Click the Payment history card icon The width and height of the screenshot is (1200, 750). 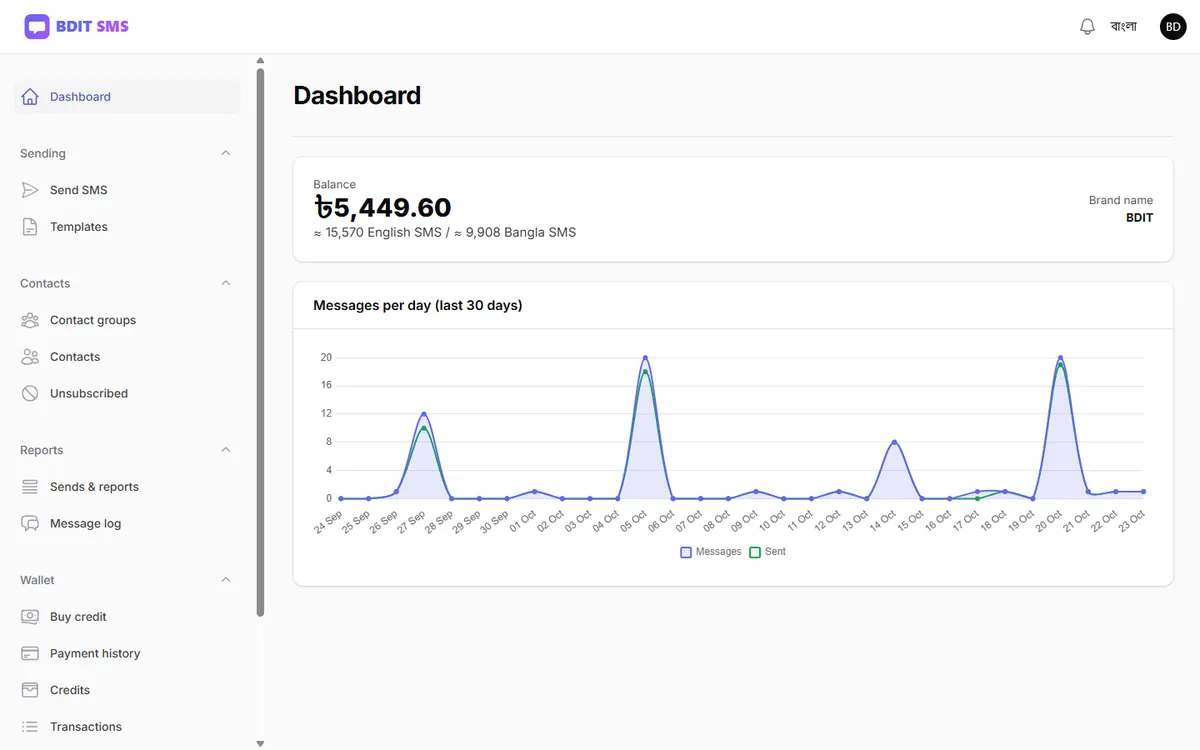[30, 654]
